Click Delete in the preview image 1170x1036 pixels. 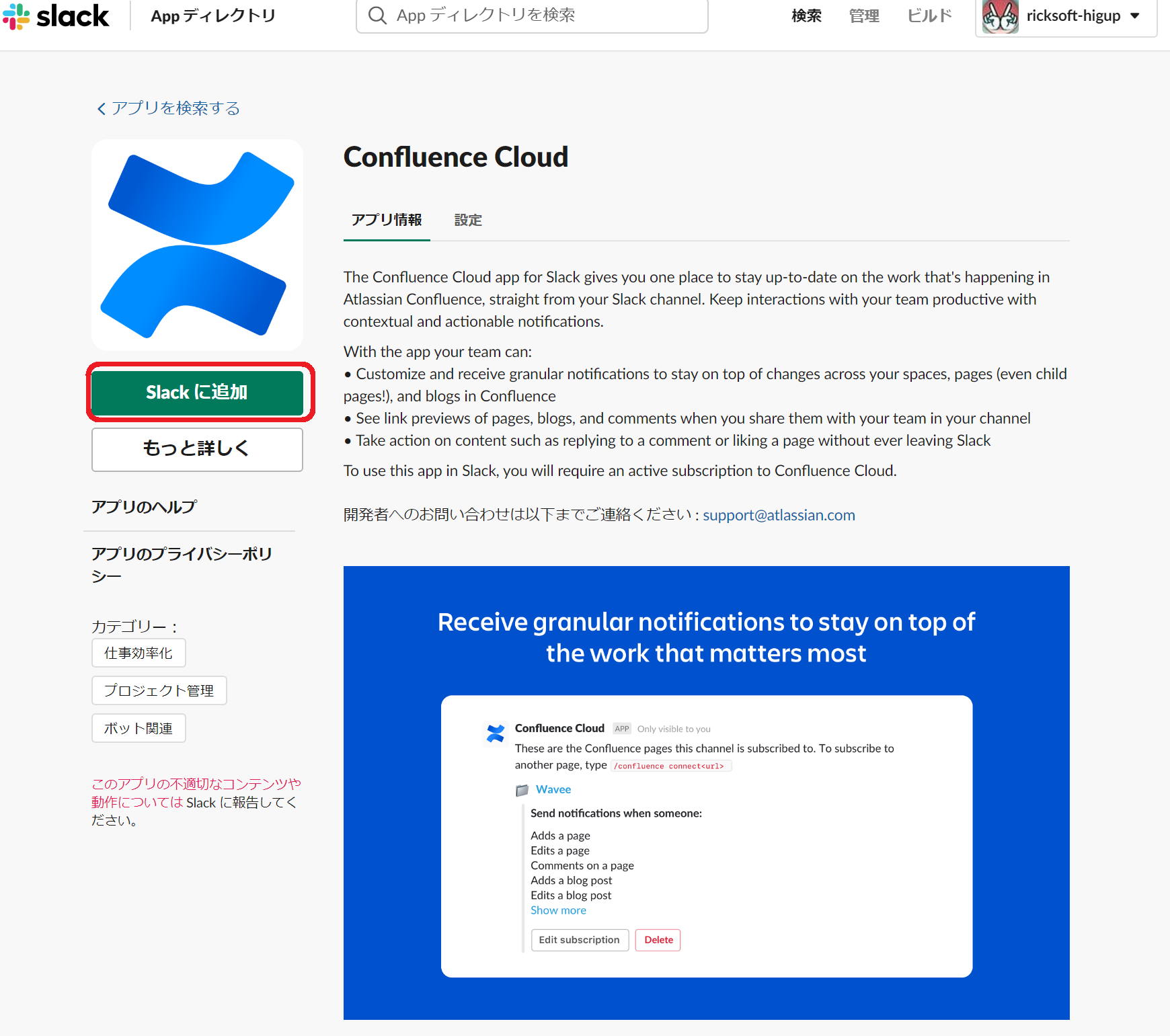(658, 940)
